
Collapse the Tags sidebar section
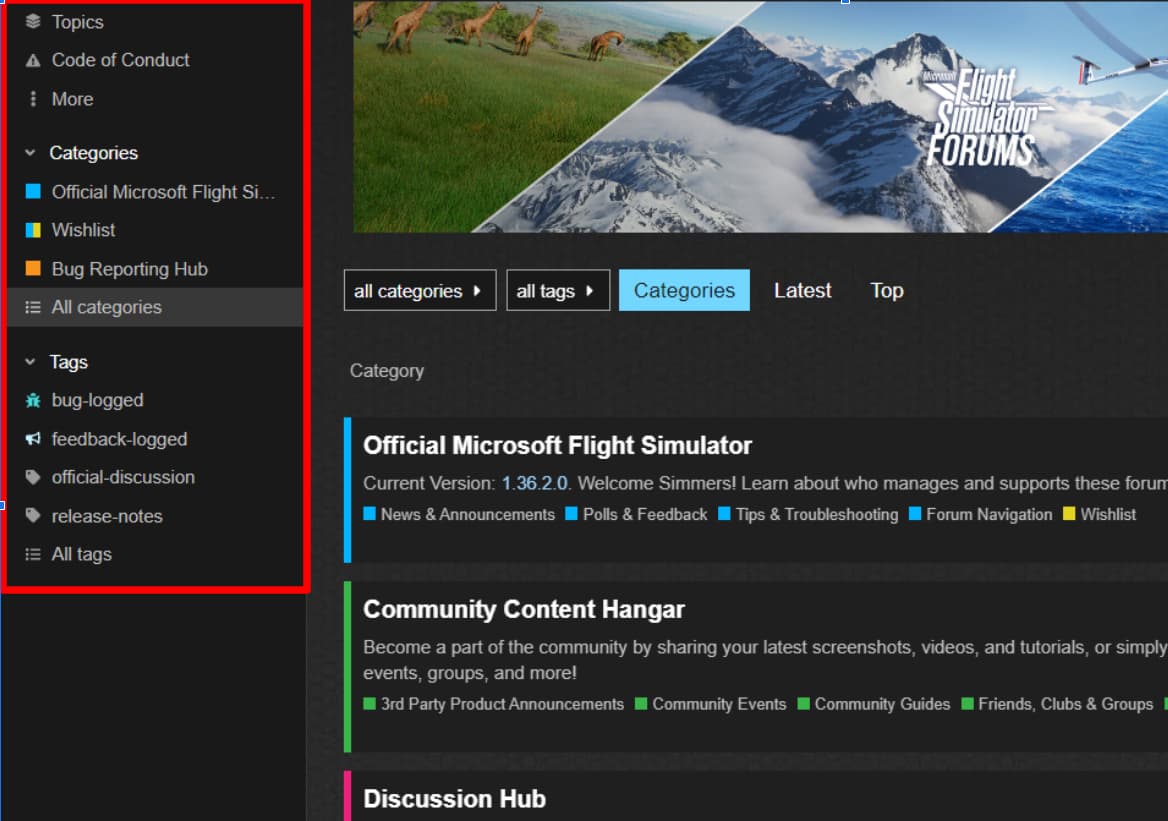click(x=30, y=362)
